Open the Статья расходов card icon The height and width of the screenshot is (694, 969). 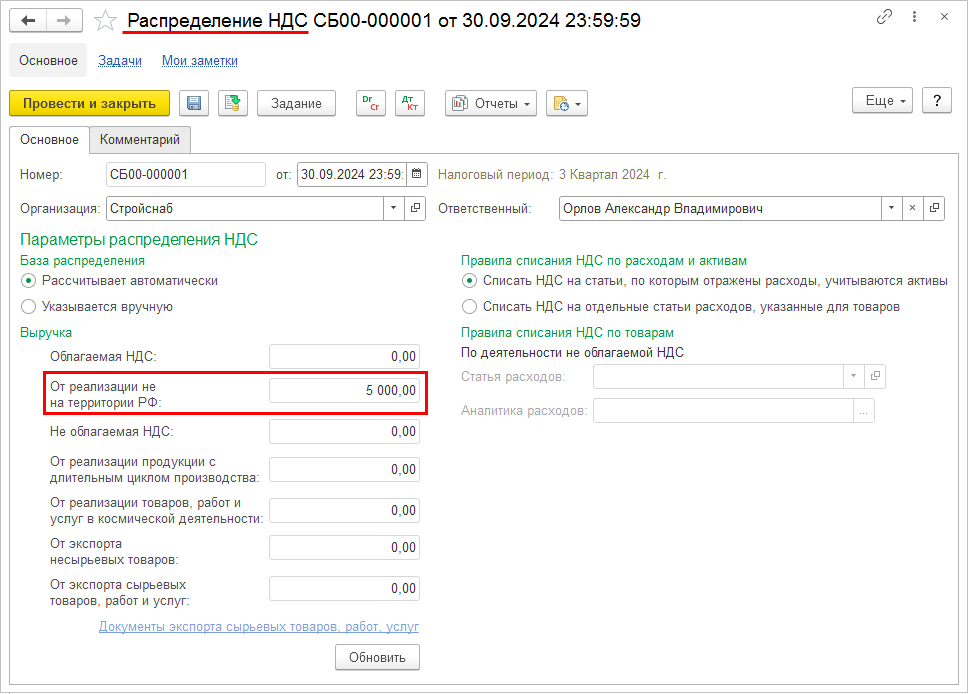(875, 376)
